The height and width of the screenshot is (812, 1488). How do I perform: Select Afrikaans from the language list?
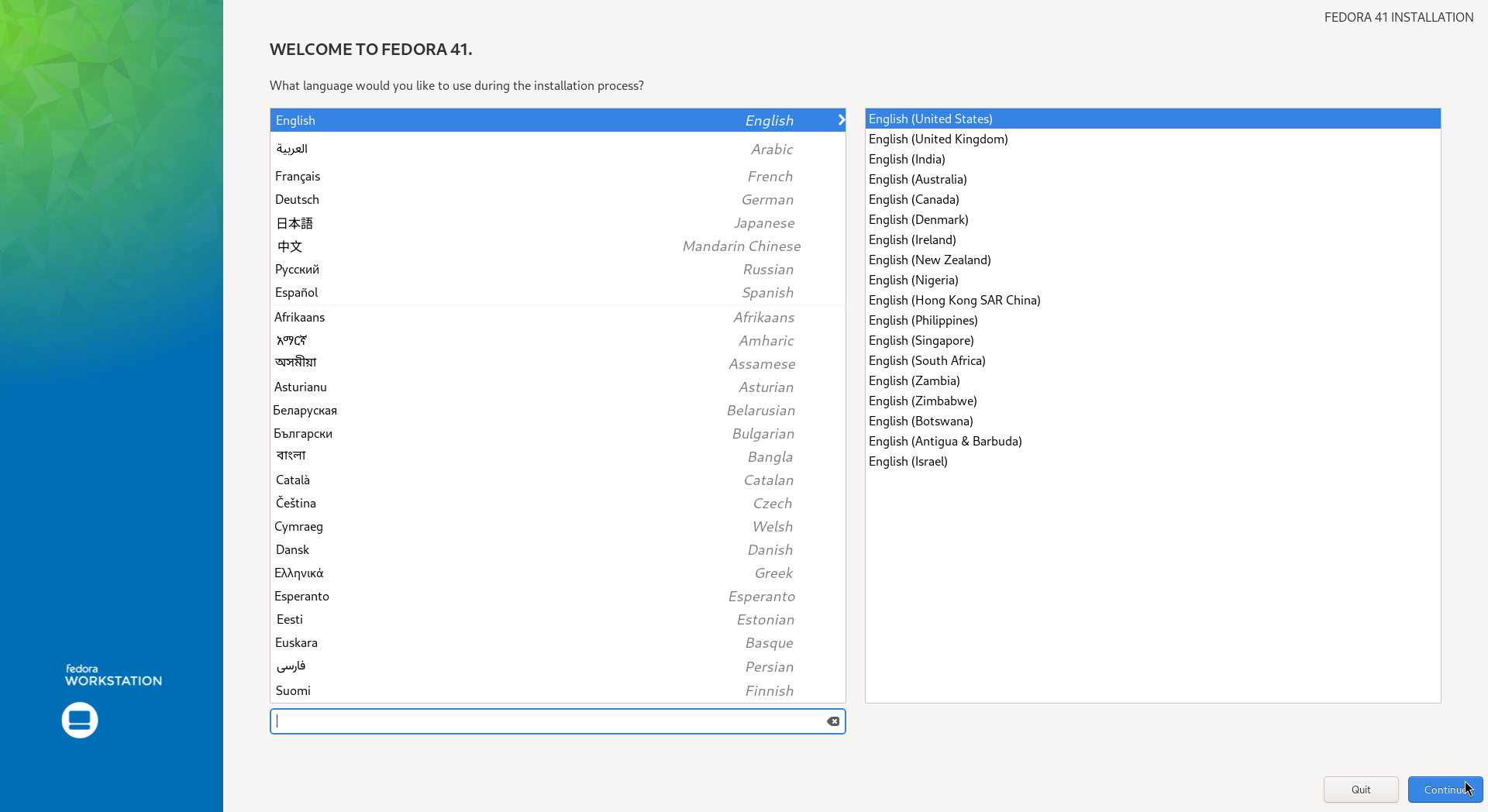557,318
